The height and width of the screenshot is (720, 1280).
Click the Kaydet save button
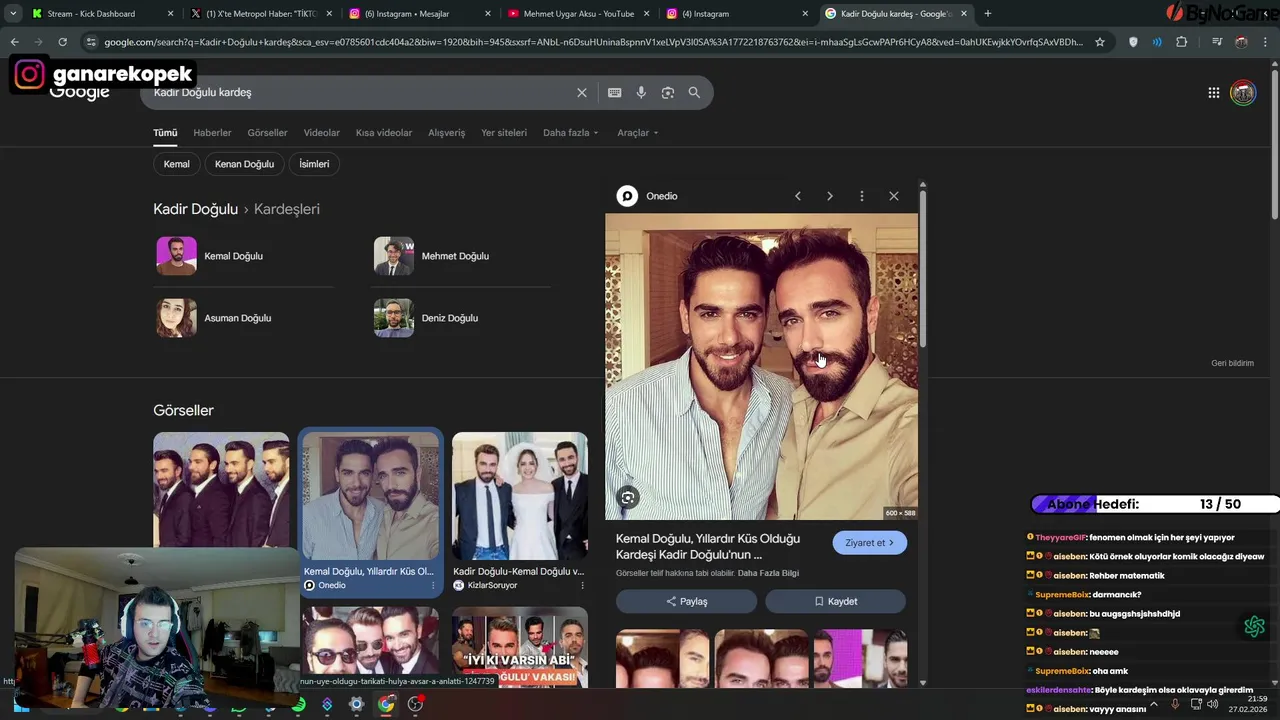point(836,601)
